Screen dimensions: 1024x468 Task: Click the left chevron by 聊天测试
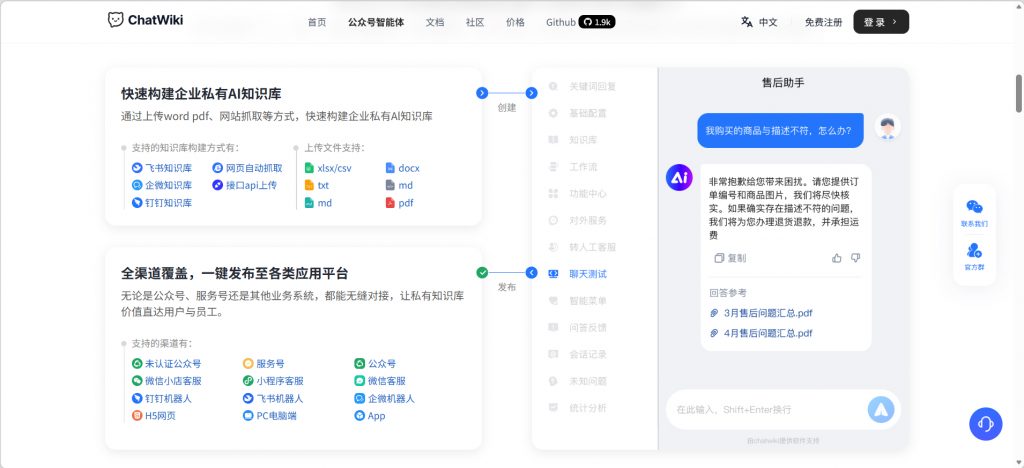[532, 273]
